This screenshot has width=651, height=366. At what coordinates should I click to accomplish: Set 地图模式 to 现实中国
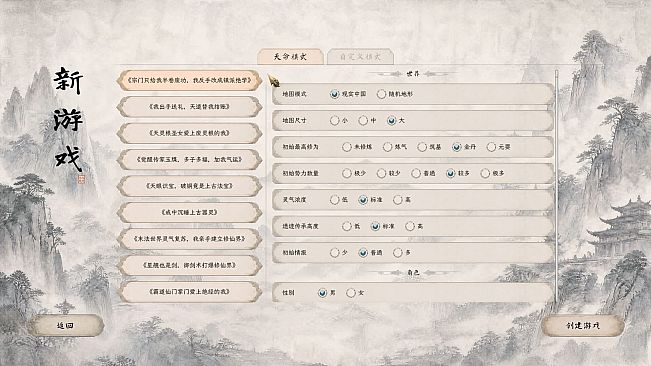point(335,94)
